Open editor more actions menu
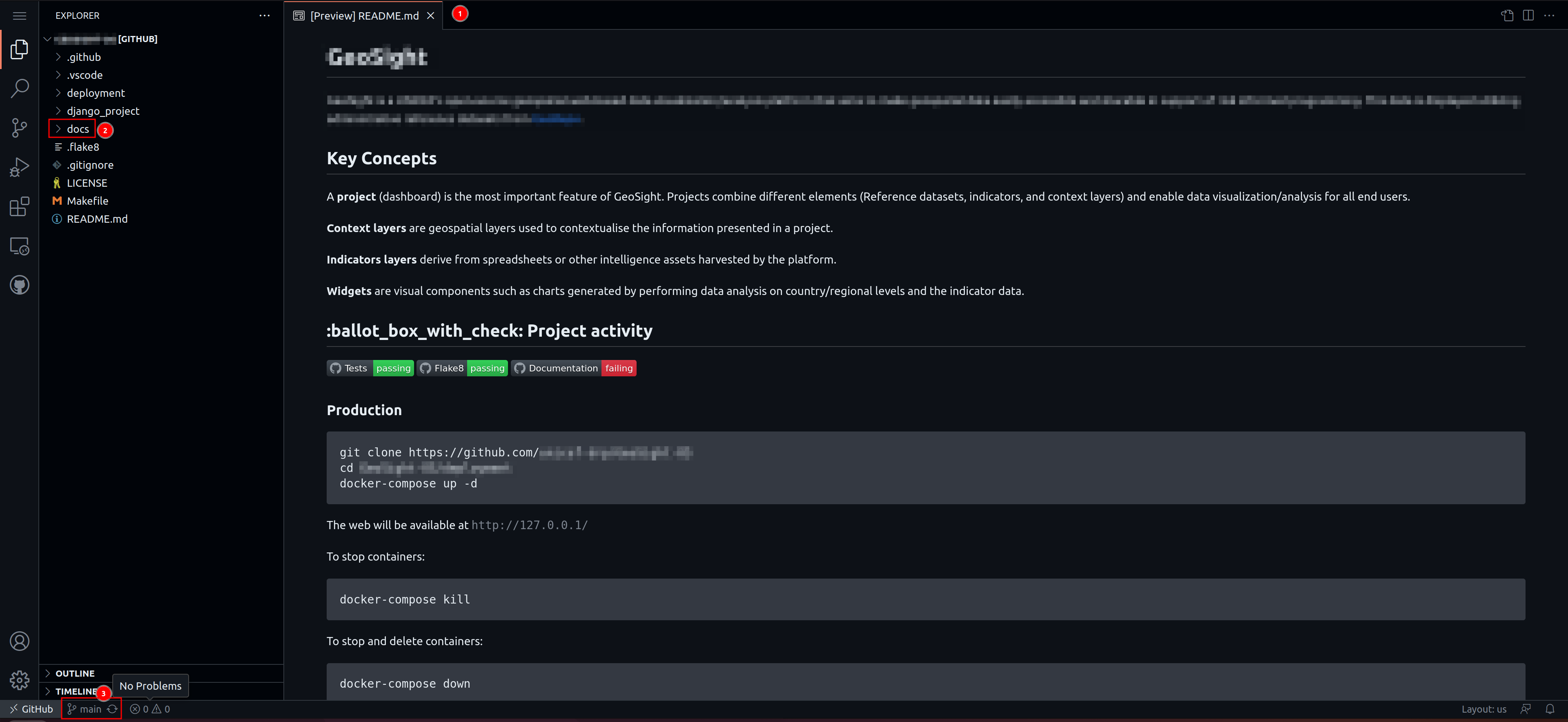 [x=1549, y=16]
